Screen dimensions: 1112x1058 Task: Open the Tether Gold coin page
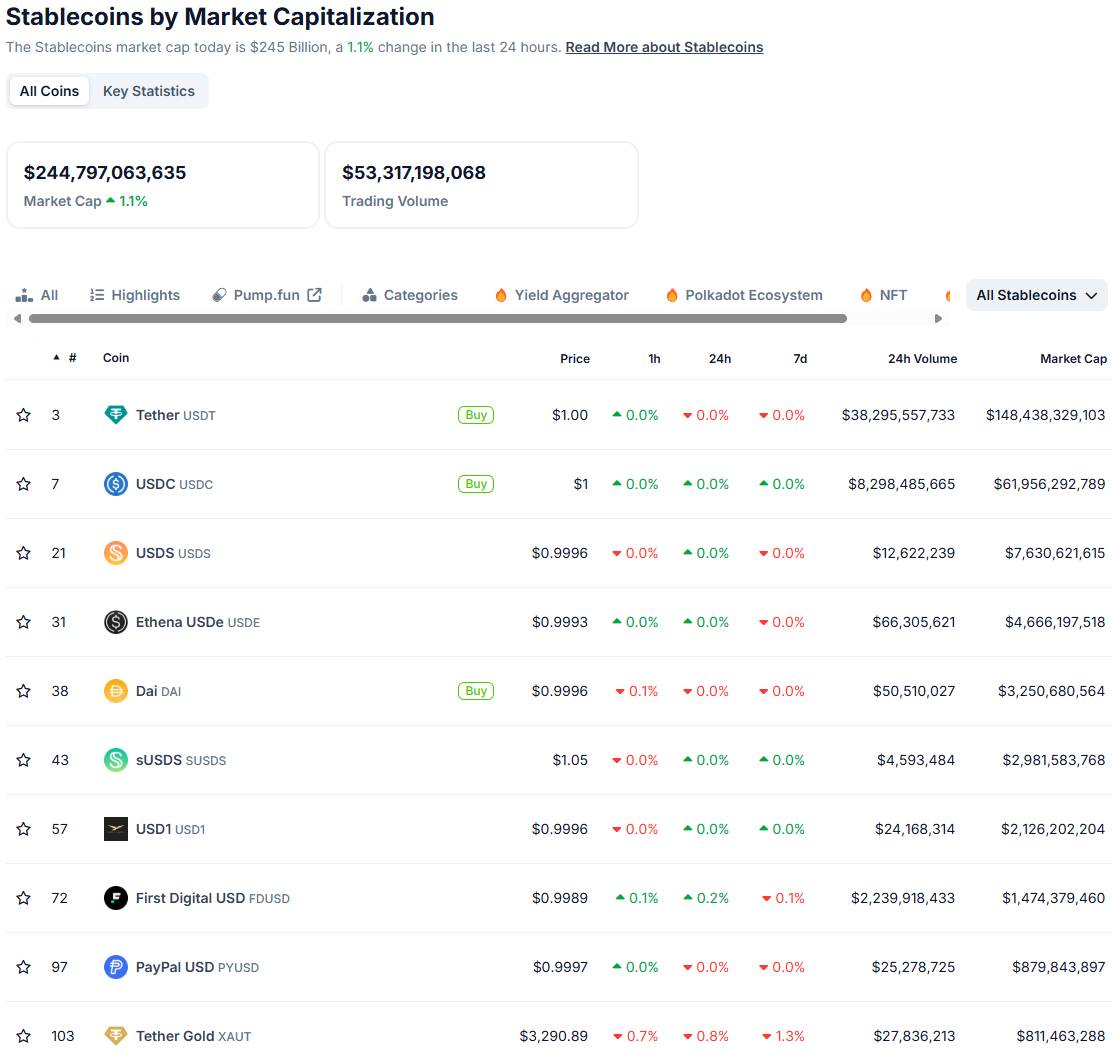point(194,1036)
